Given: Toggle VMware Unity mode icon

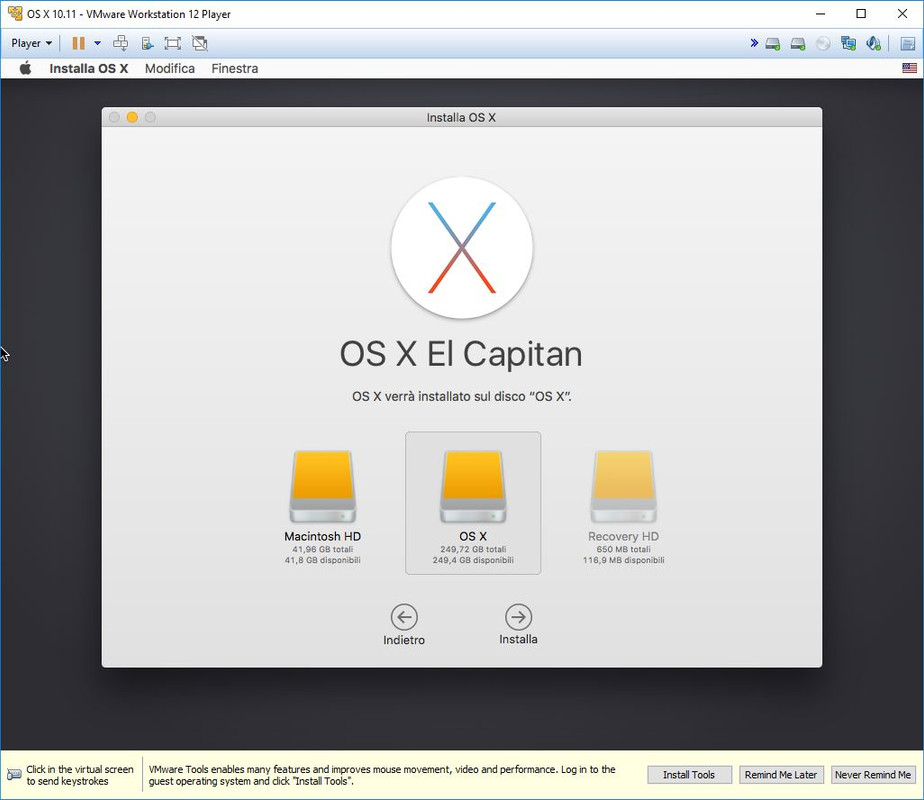Looking at the screenshot, I should (x=200, y=43).
